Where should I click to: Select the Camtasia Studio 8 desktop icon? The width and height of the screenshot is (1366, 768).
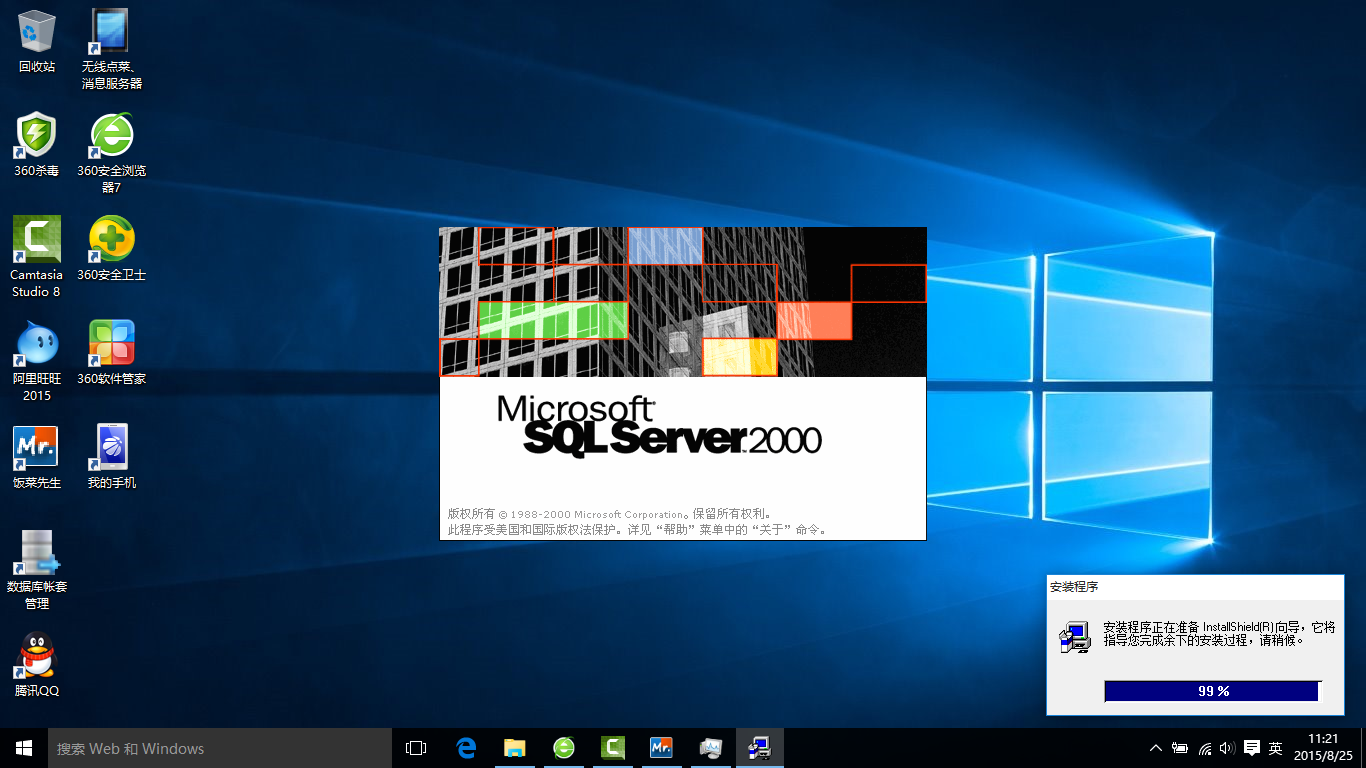(37, 256)
